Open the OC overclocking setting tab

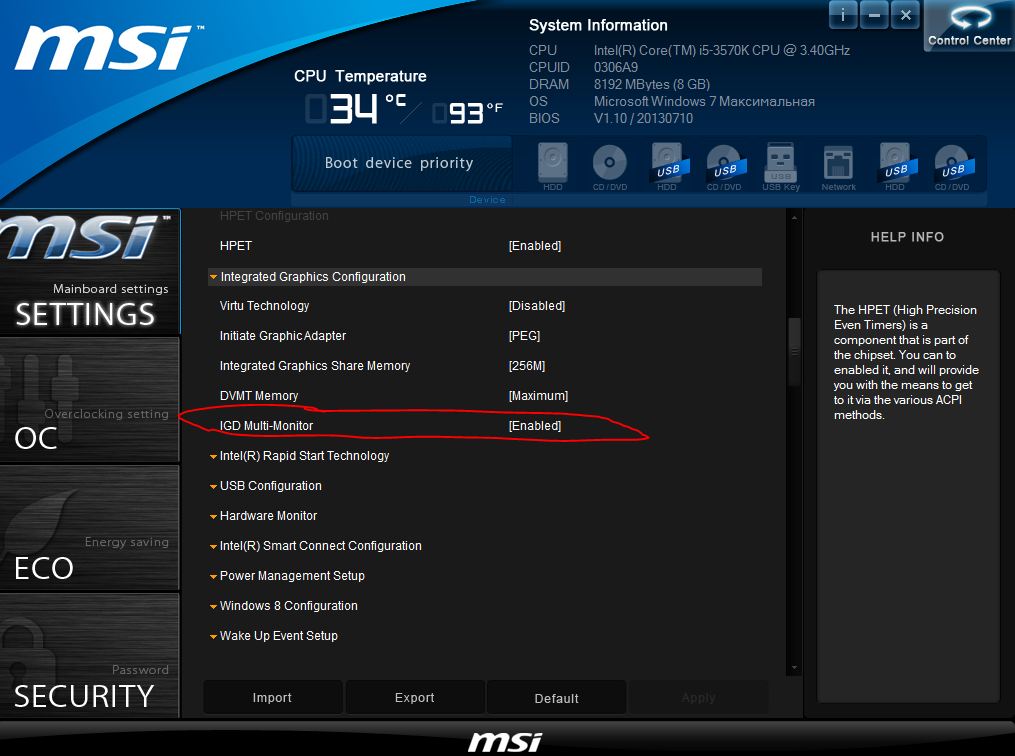(90, 400)
